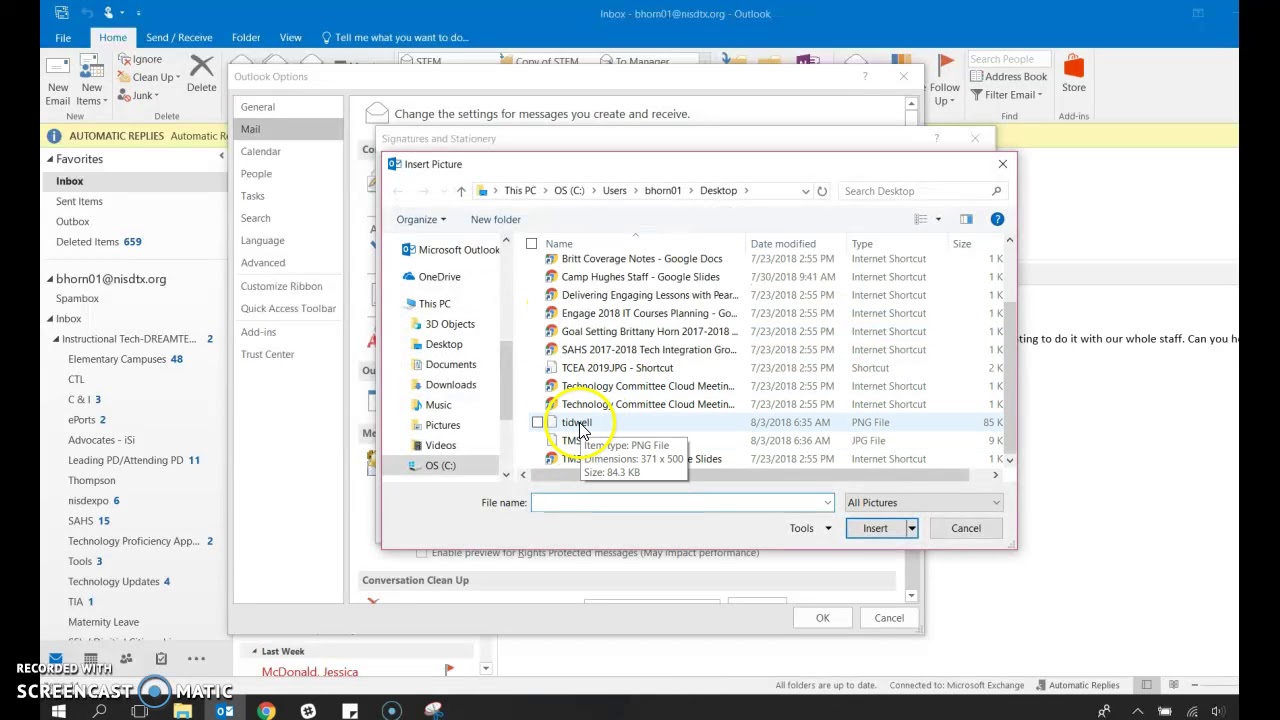
Task: Switch to Calendar view icon in Outlook
Action: coord(91,659)
